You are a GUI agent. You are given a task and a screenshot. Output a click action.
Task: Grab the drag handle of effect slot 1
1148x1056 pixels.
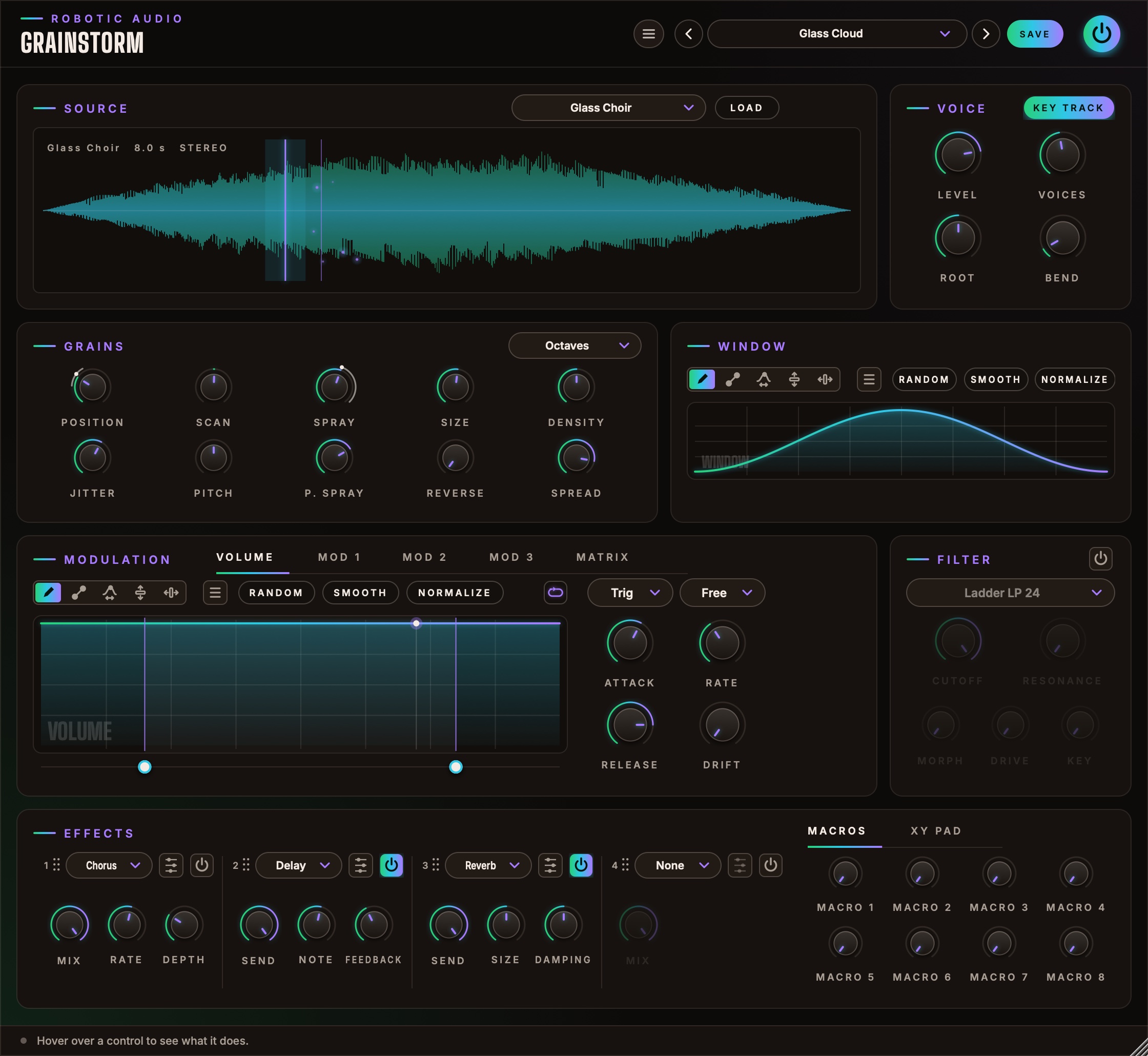56,865
